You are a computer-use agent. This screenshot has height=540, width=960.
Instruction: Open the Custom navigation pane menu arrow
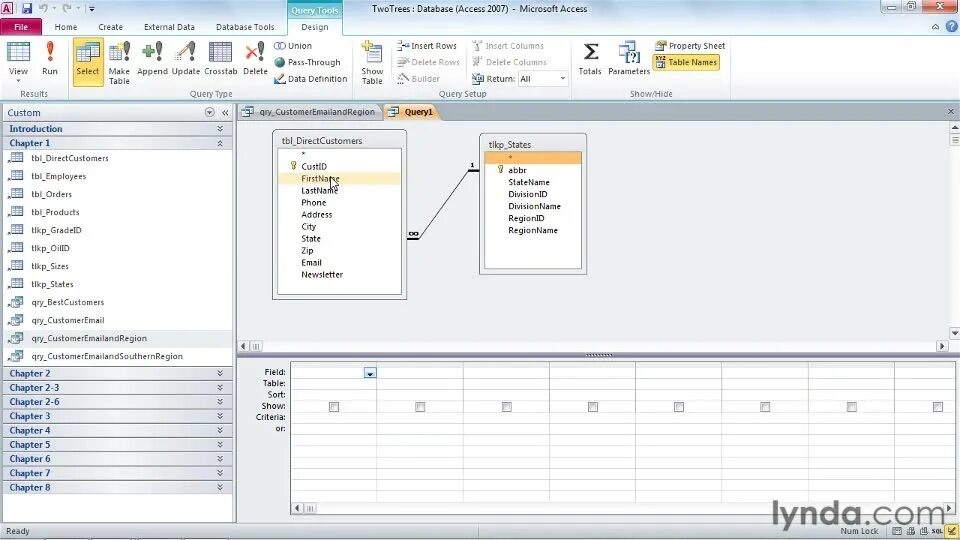tap(209, 113)
